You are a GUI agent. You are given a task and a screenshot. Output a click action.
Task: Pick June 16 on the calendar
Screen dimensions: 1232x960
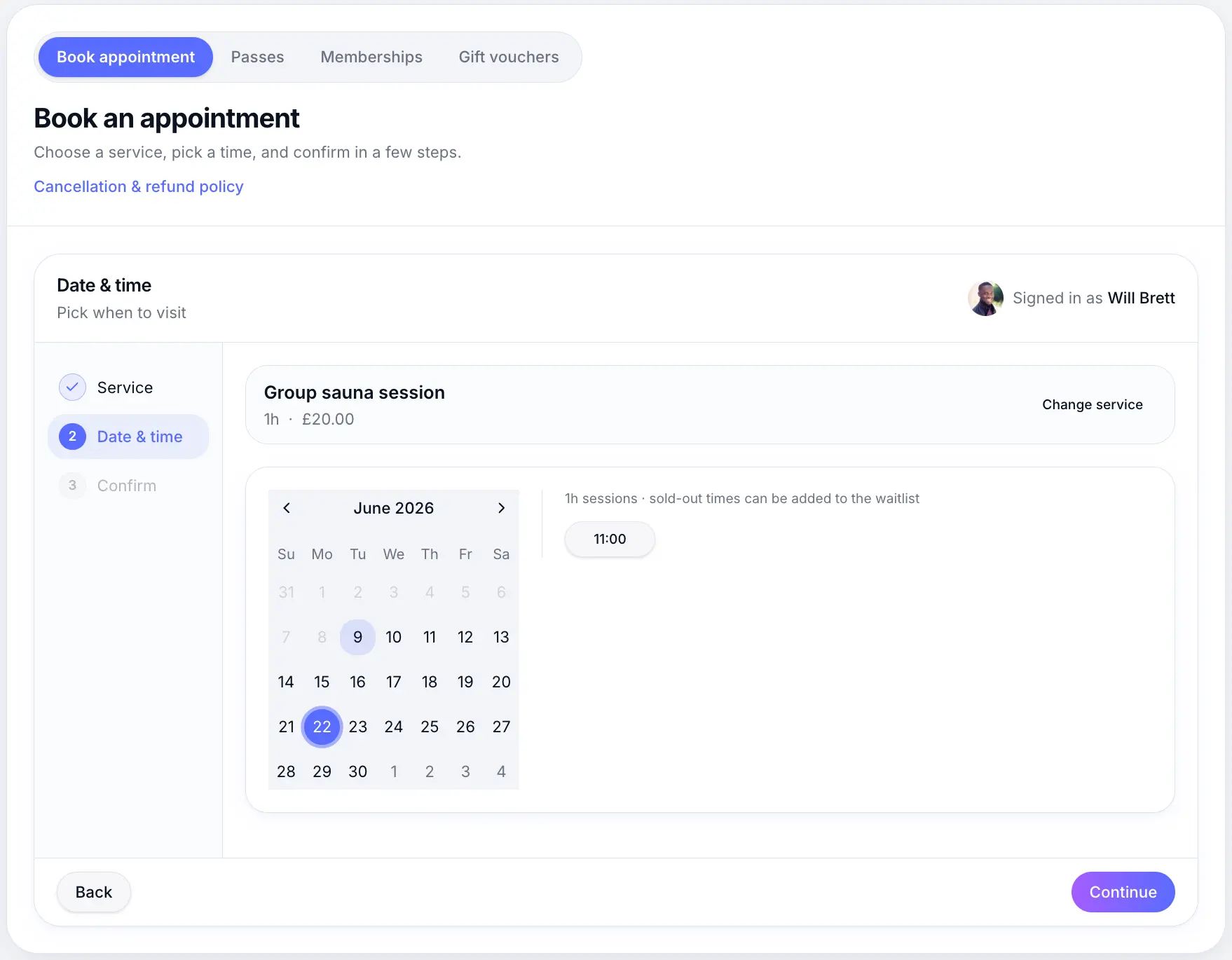357,682
